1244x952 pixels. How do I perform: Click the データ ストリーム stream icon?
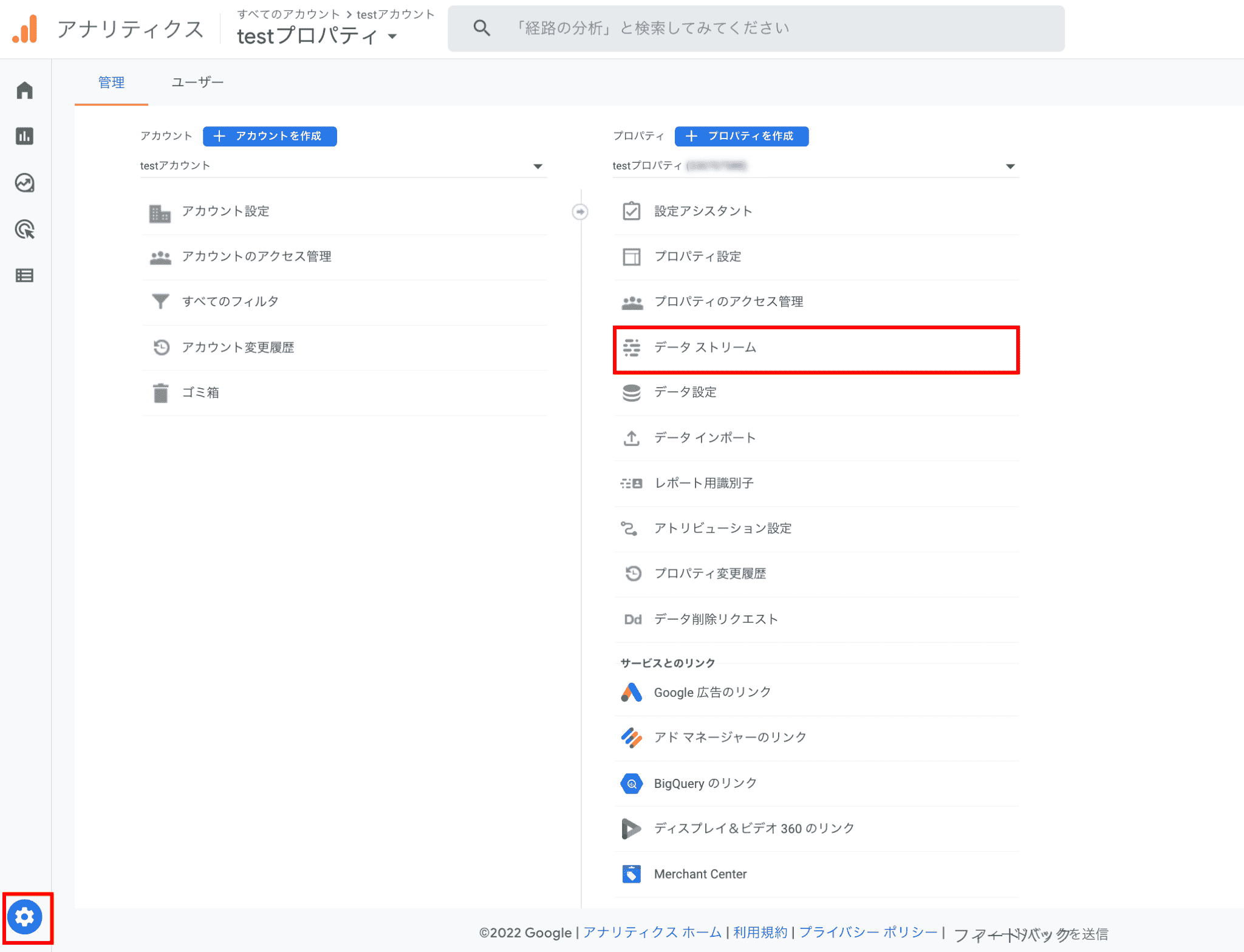(632, 348)
